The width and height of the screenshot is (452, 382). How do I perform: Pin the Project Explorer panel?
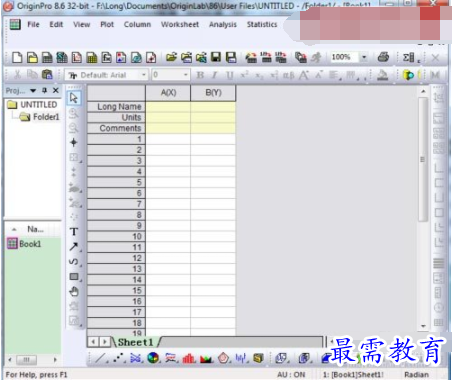pos(45,90)
